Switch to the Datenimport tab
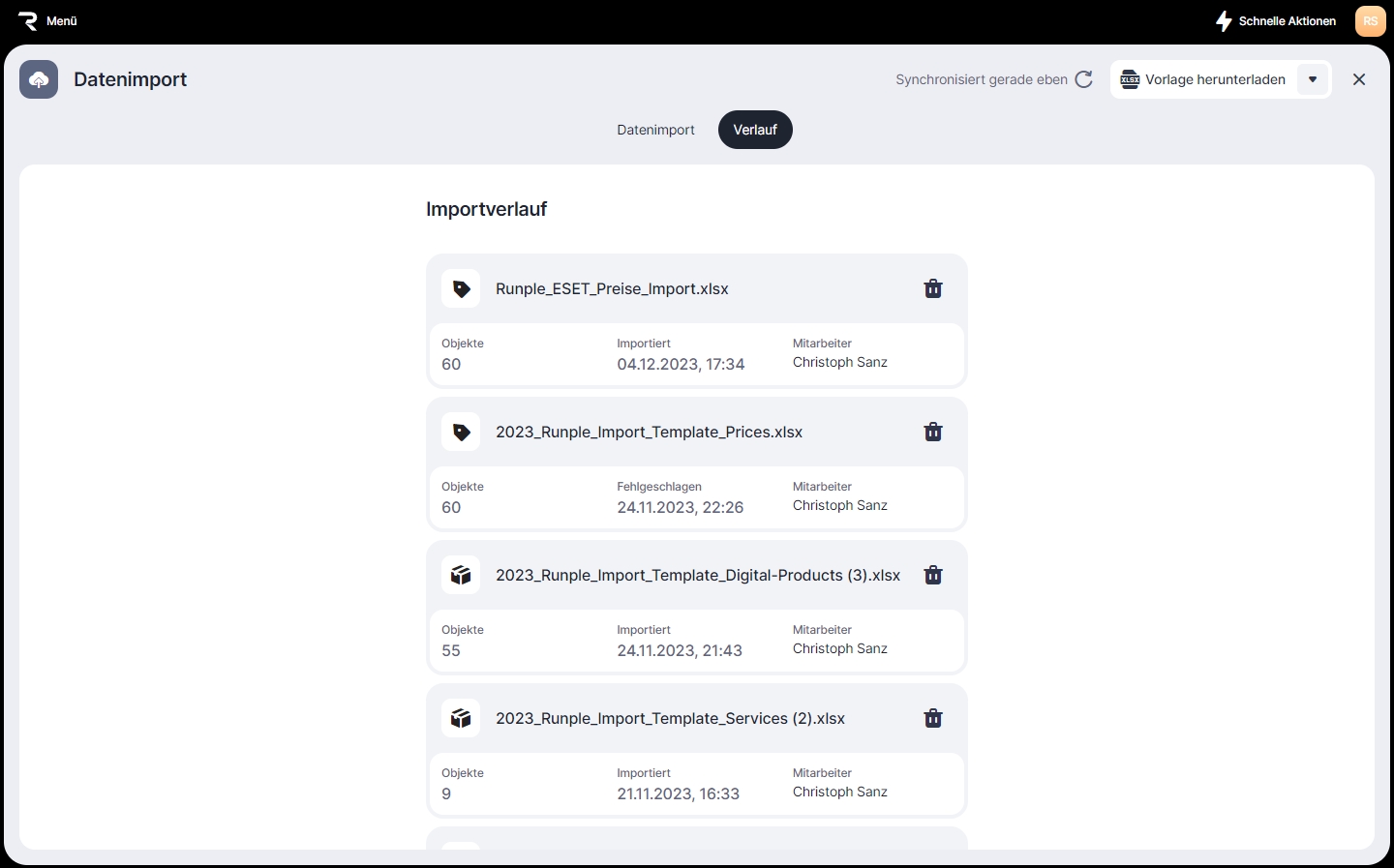 [655, 130]
